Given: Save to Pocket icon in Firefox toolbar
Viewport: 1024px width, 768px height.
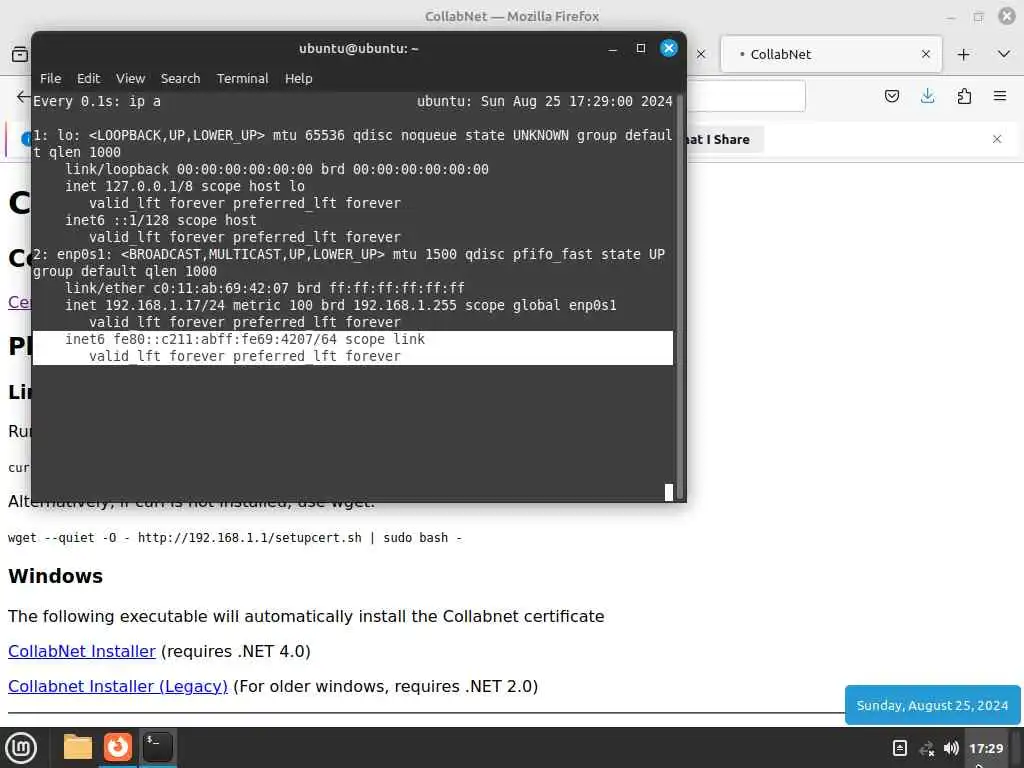Looking at the screenshot, I should (891, 97).
